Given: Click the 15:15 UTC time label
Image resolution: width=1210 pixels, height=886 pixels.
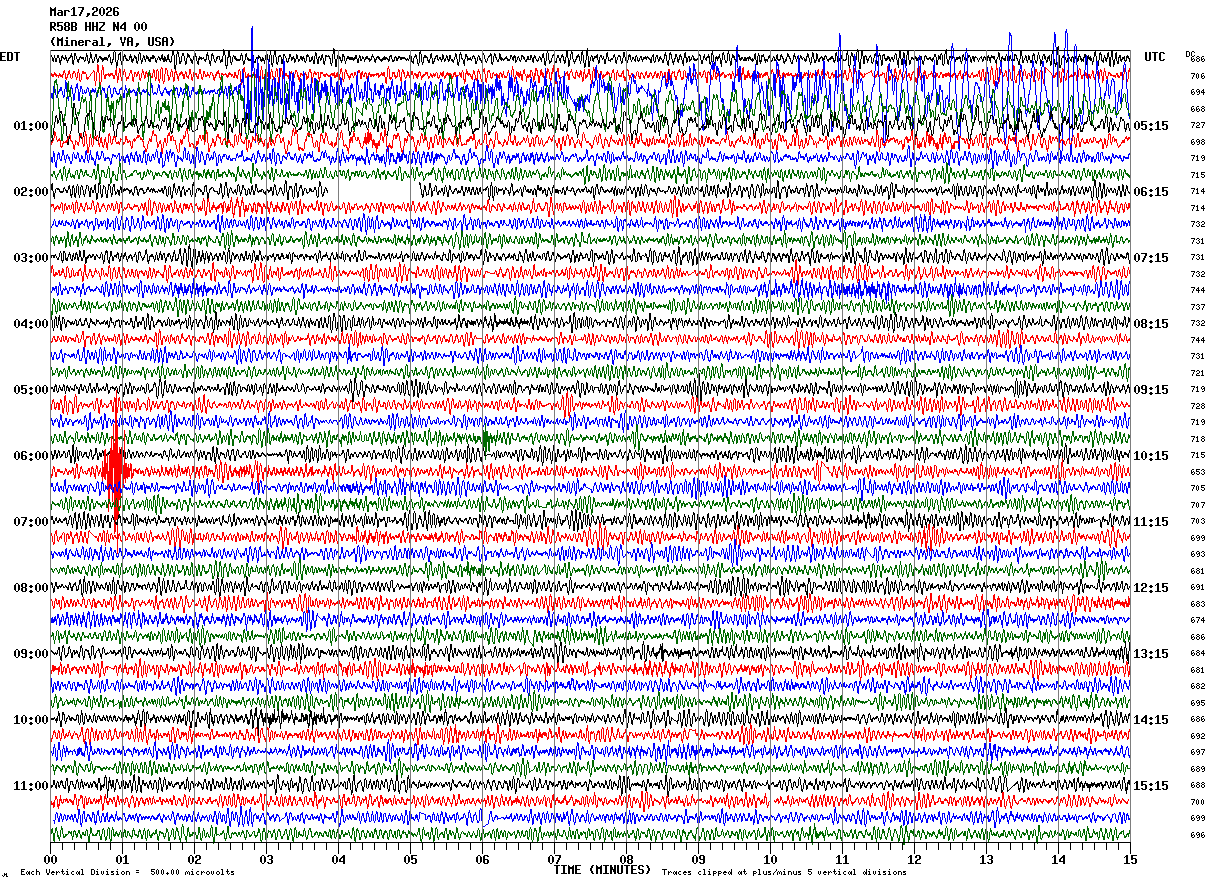Looking at the screenshot, I should (1151, 786).
